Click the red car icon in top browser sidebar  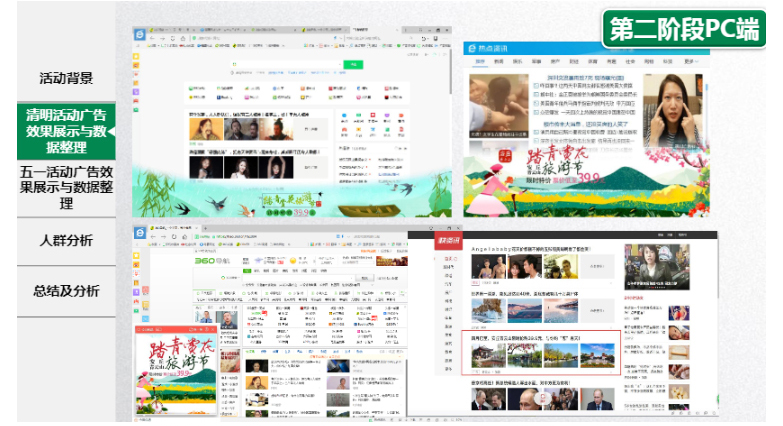[136, 101]
